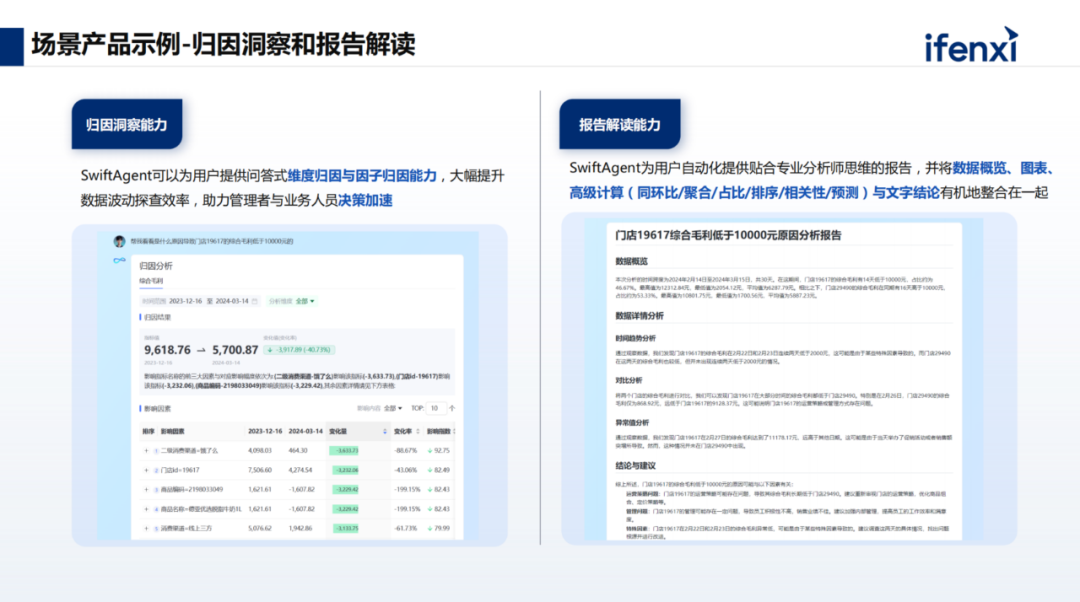Click the -43.06% change rate cell
Image resolution: width=1080 pixels, height=602 pixels.
point(406,470)
